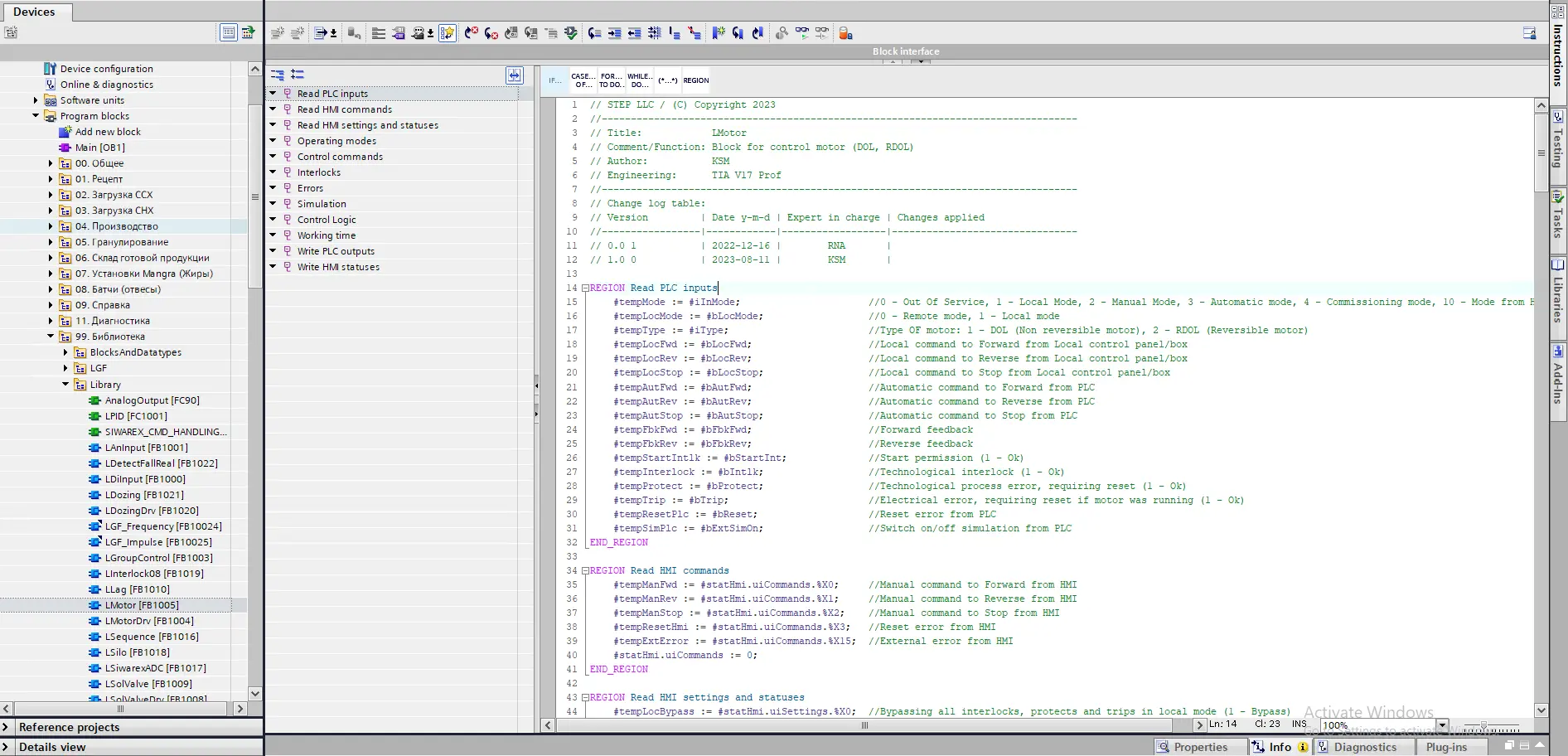Click the go to next bookmark icon
The height and width of the screenshot is (756, 1568).
point(738,33)
